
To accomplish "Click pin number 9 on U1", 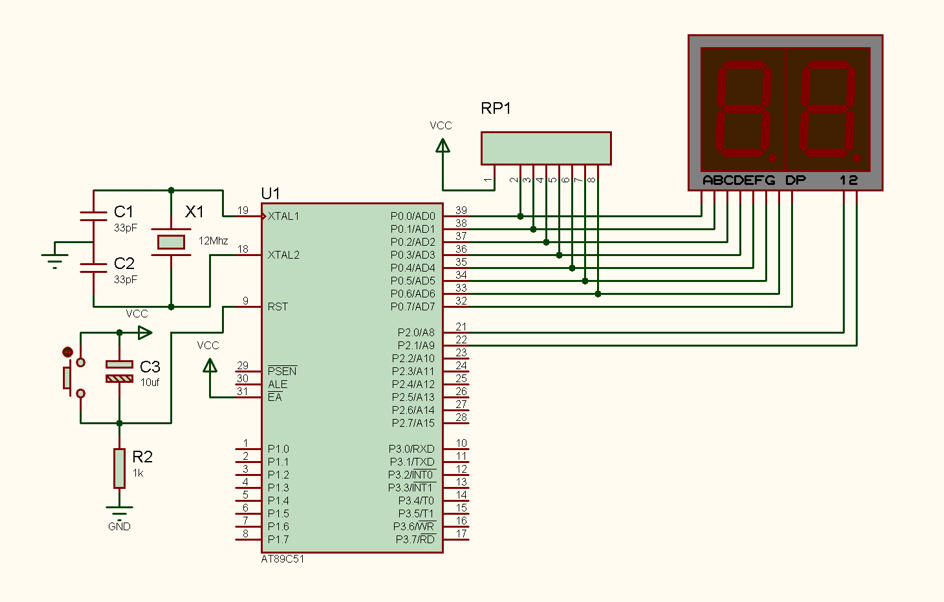I will [246, 300].
